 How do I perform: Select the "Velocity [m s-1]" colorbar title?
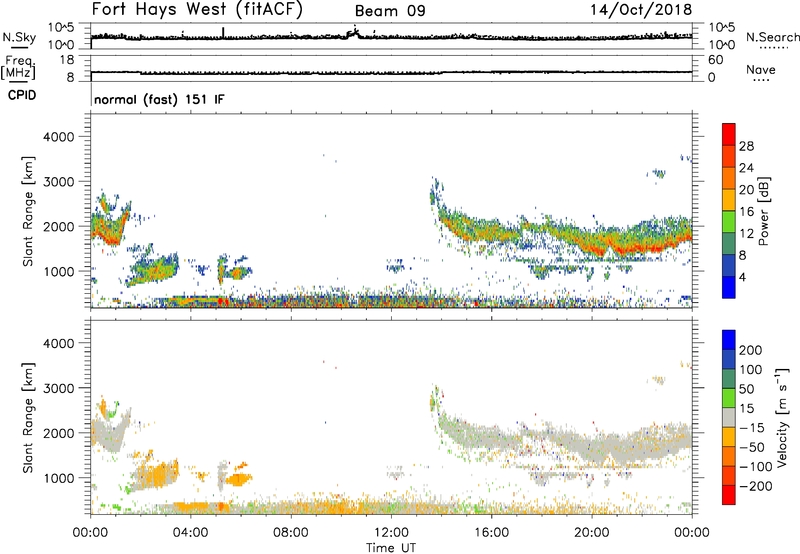coord(782,417)
